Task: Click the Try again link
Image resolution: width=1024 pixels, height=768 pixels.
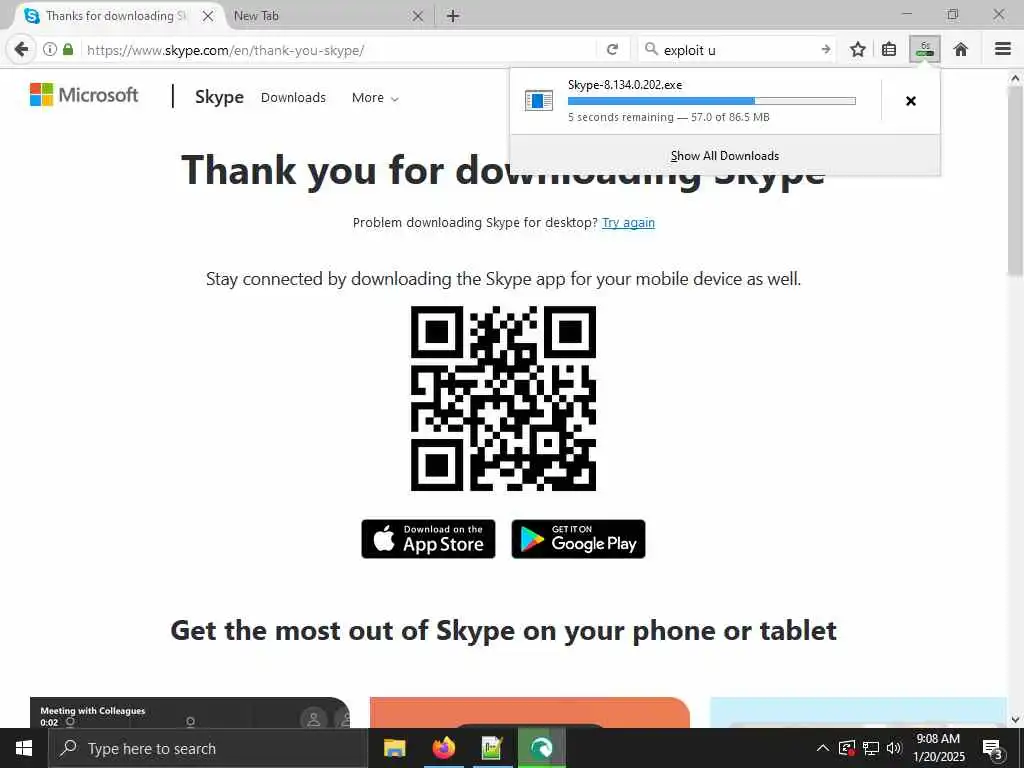Action: tap(628, 223)
